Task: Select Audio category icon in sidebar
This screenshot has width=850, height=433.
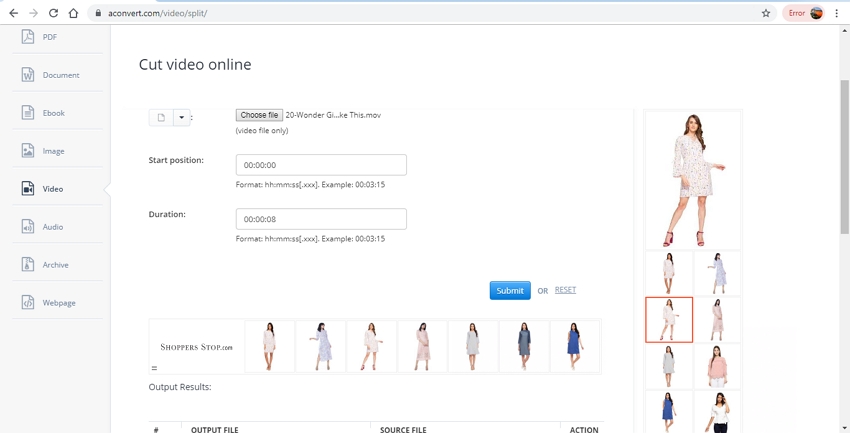Action: click(x=28, y=227)
